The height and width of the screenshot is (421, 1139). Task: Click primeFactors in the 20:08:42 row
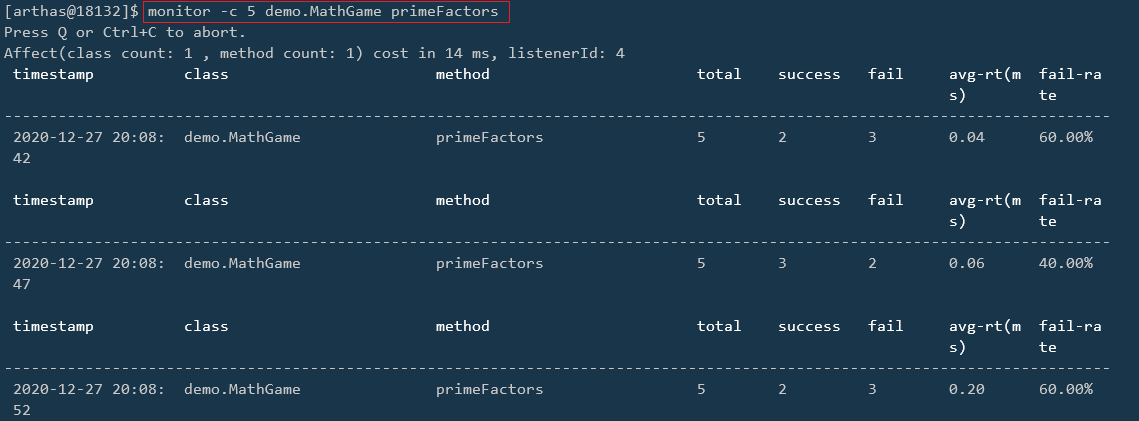[x=489, y=137]
